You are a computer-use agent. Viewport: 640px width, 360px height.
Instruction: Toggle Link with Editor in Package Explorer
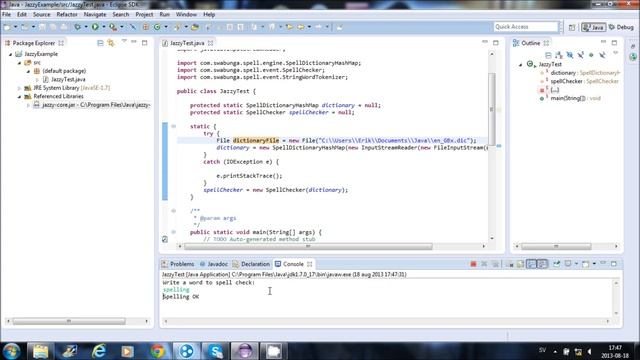pyautogui.click(x=111, y=43)
